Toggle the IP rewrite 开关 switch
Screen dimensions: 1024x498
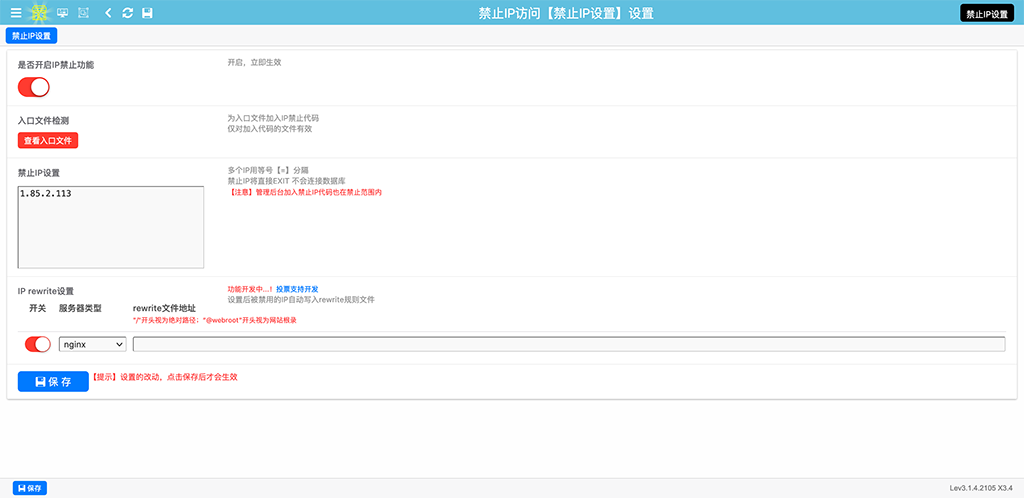[x=38, y=344]
